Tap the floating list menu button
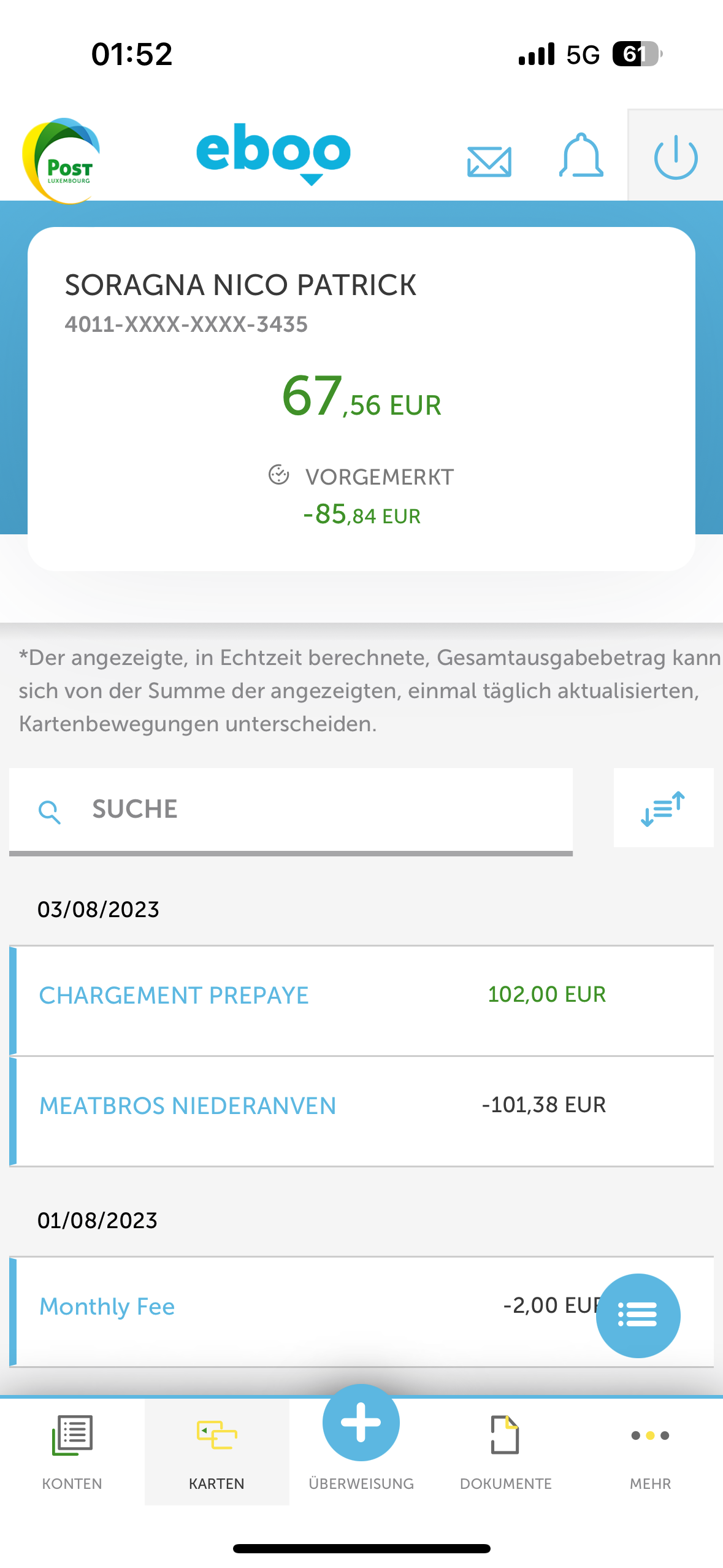This screenshot has width=723, height=1568. (x=638, y=1315)
